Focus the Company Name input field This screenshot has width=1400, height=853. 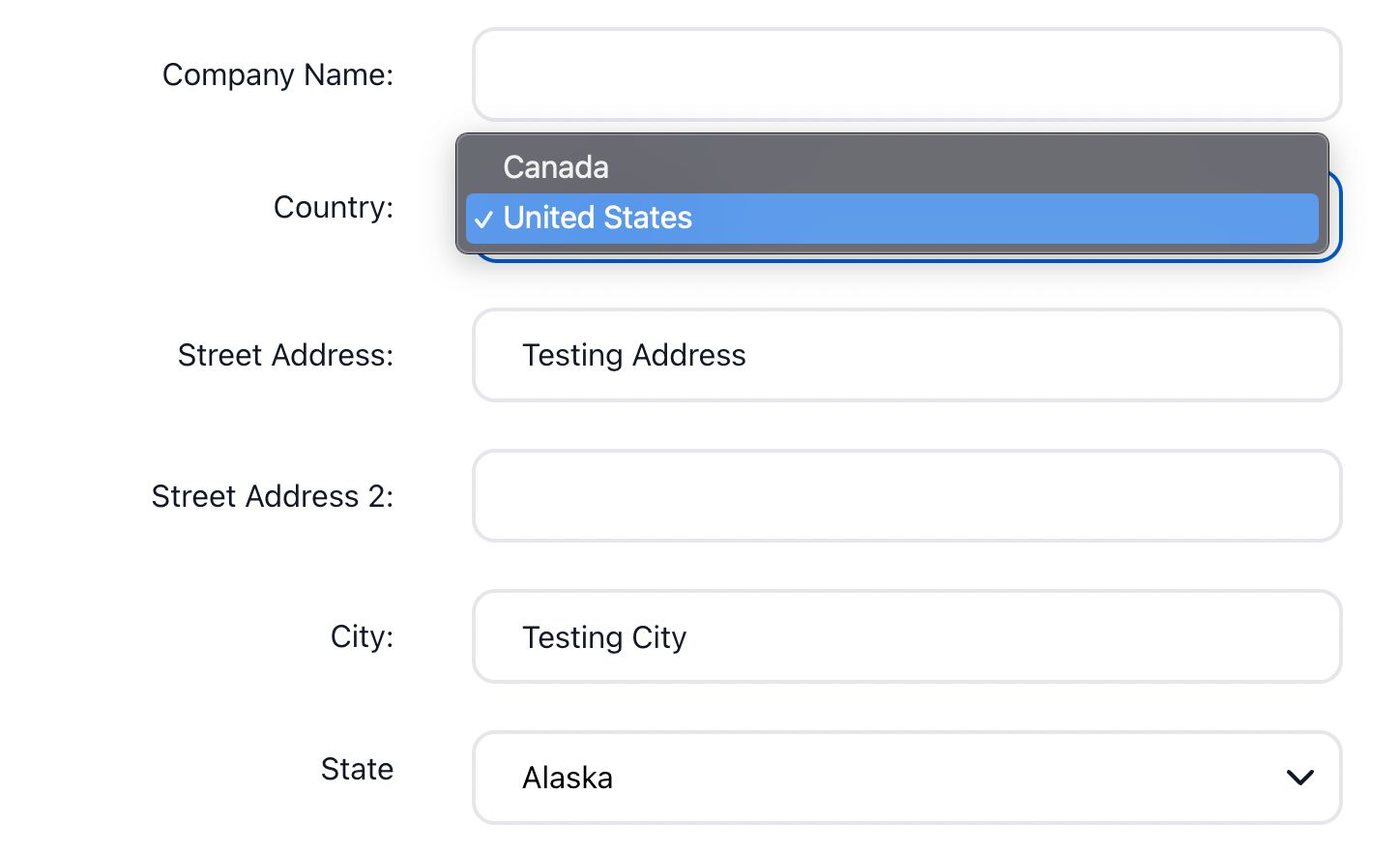pyautogui.click(x=906, y=74)
